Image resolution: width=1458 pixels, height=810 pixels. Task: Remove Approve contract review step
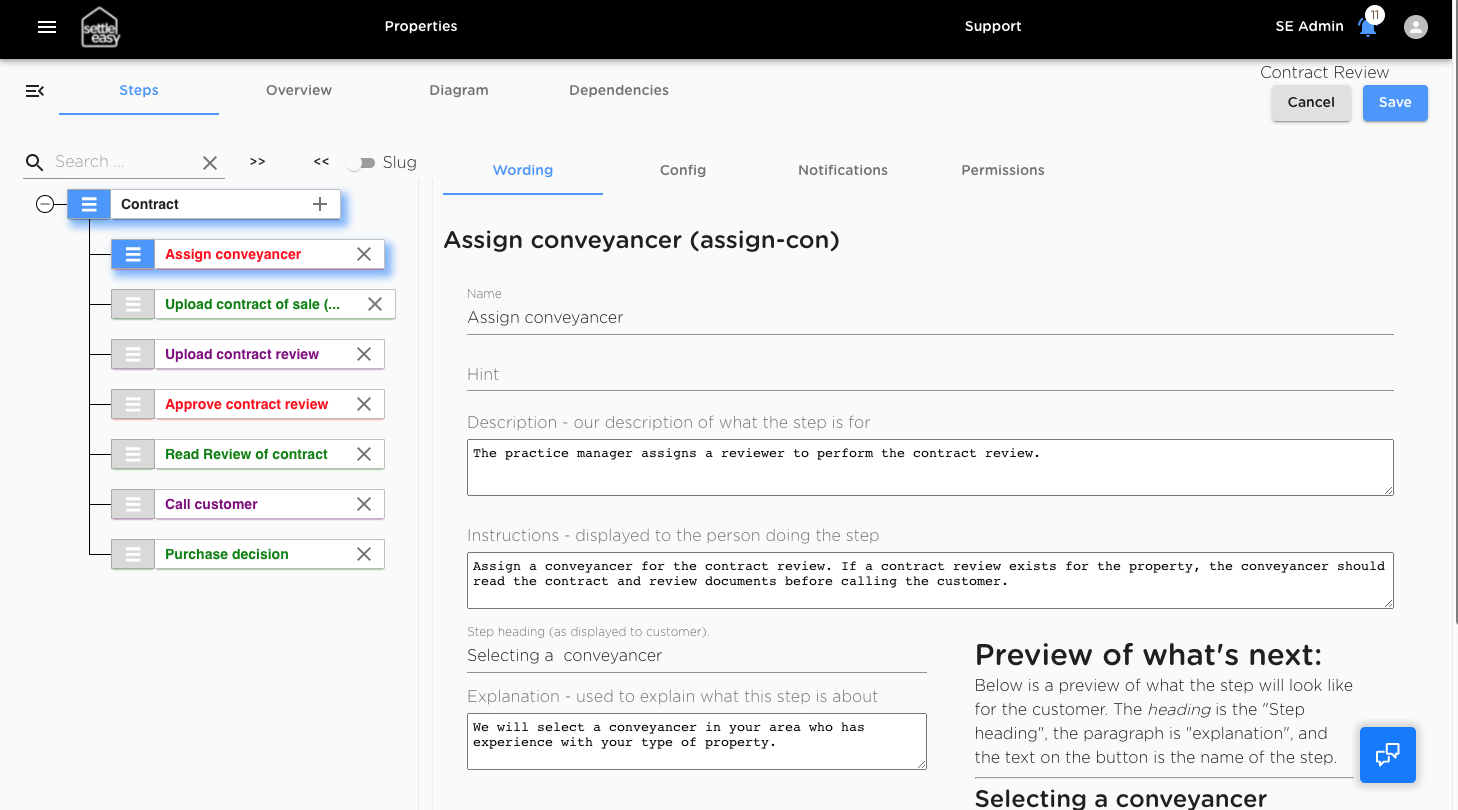(364, 404)
